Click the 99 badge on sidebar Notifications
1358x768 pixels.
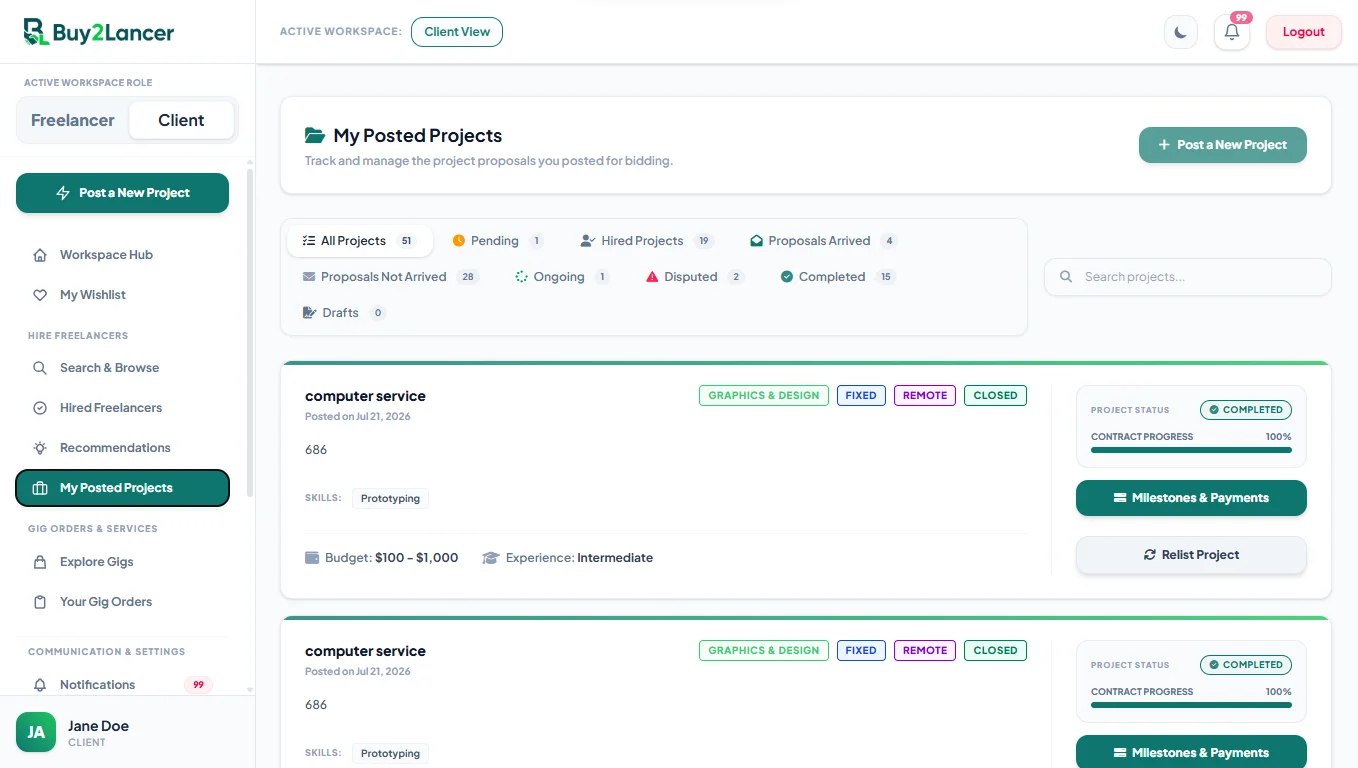pyautogui.click(x=198, y=685)
